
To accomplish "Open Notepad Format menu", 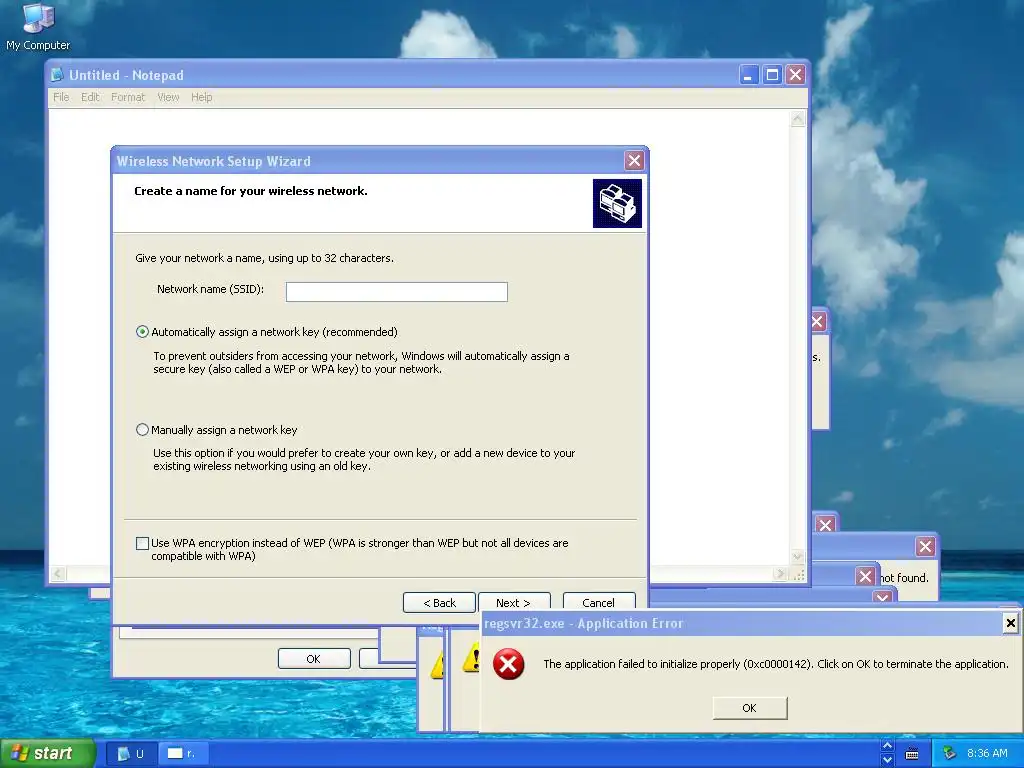I will 128,97.
